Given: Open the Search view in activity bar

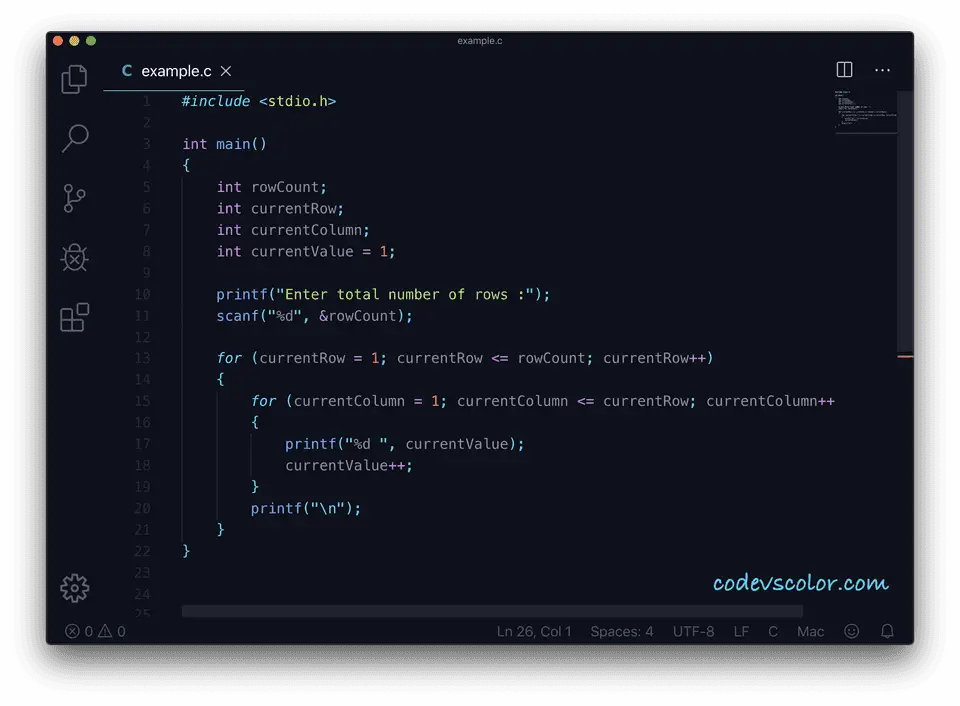Looking at the screenshot, I should point(74,138).
